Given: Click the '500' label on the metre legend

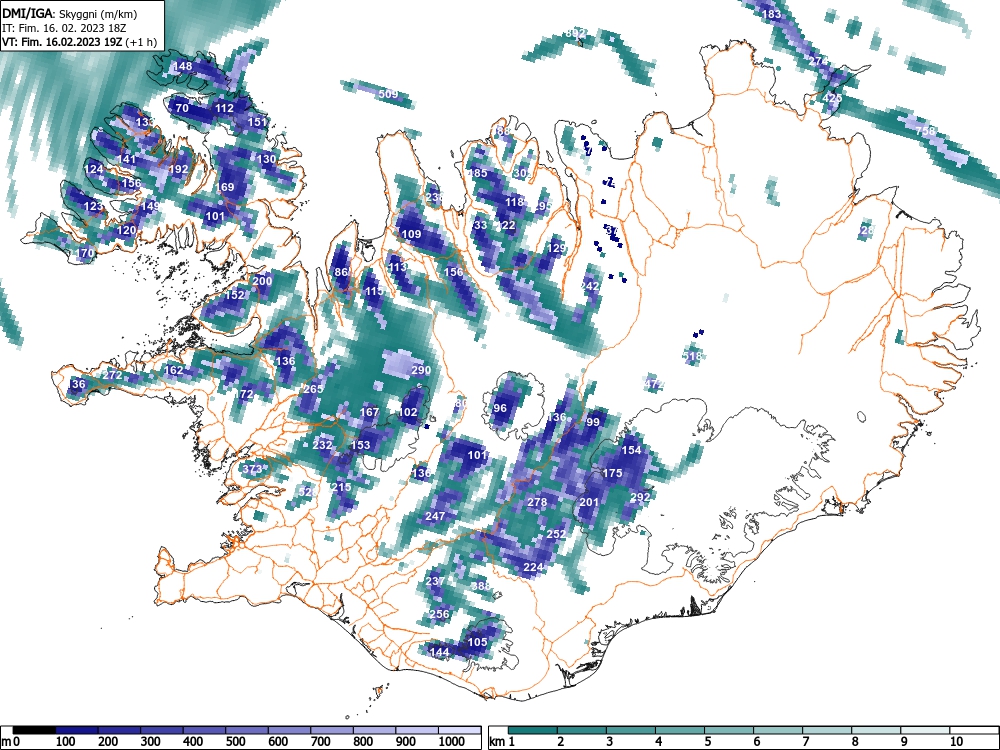Looking at the screenshot, I should point(235,742).
